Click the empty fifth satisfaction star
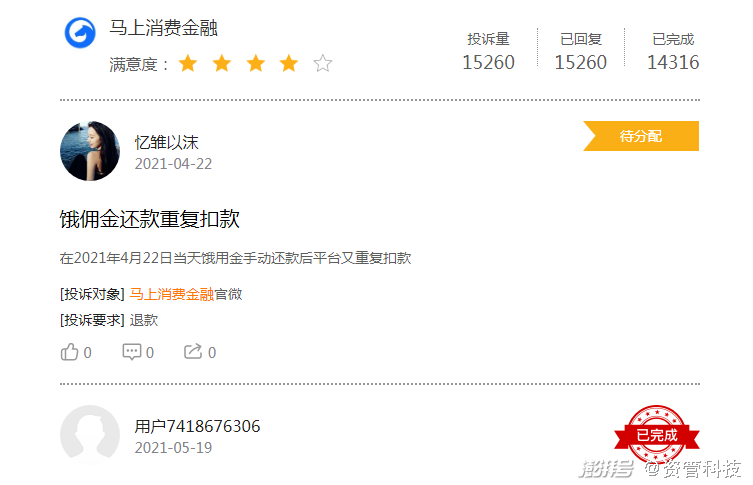This screenshot has height=485, width=753. tap(323, 63)
